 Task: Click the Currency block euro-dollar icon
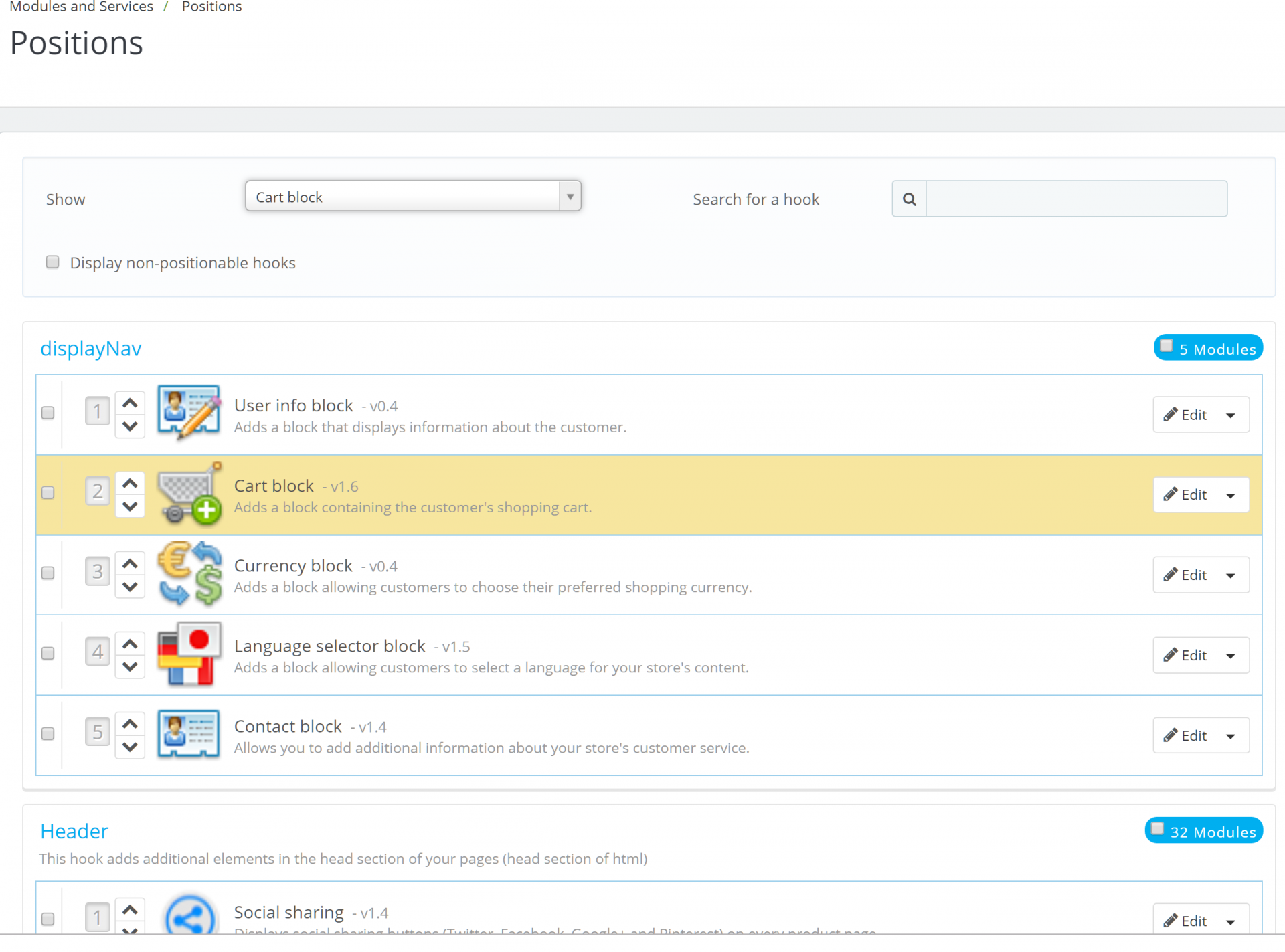(x=189, y=573)
